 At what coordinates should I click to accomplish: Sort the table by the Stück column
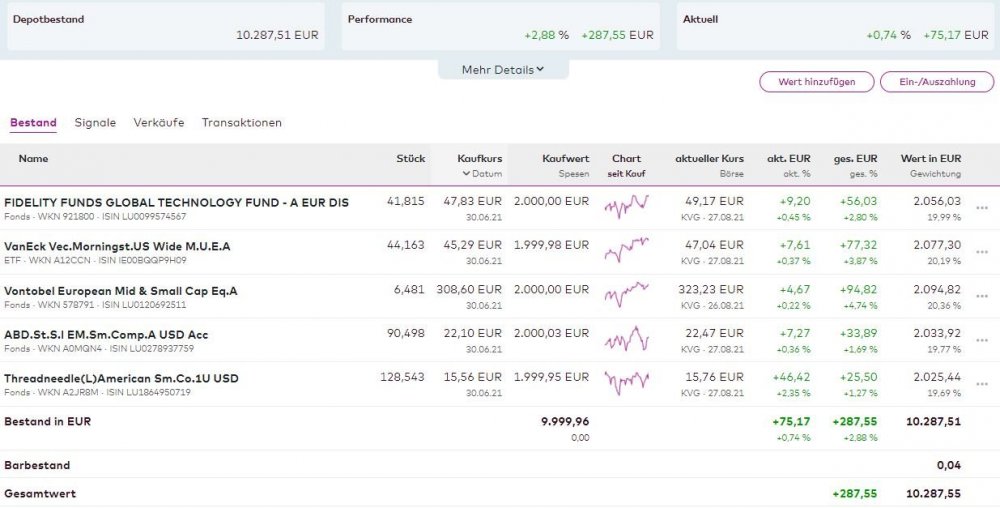[410, 158]
